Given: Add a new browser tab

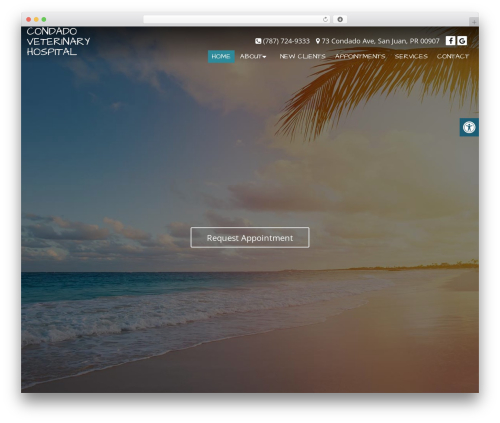Looking at the screenshot, I should [x=474, y=22].
